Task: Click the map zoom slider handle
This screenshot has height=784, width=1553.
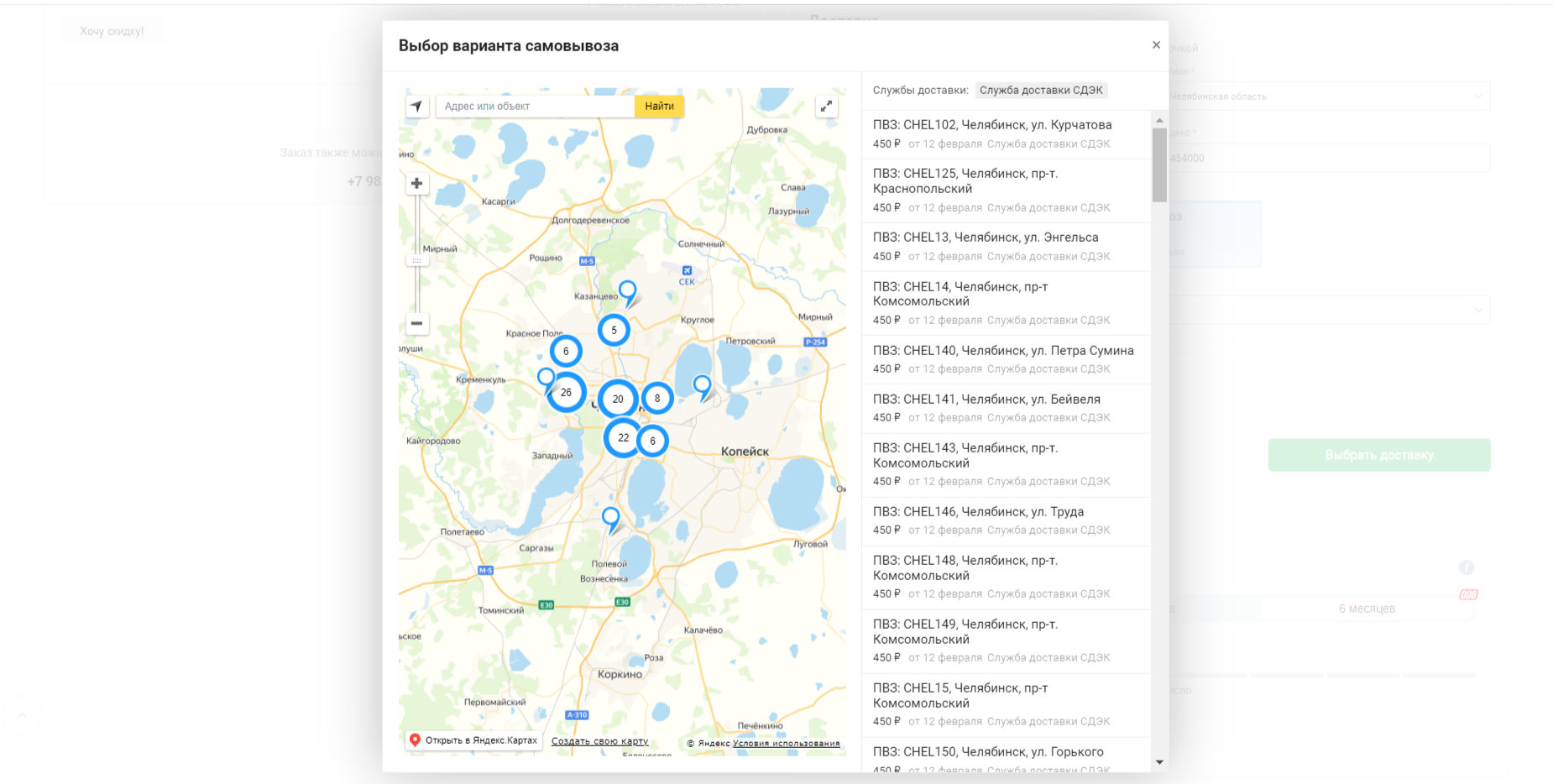Action: 417,261
